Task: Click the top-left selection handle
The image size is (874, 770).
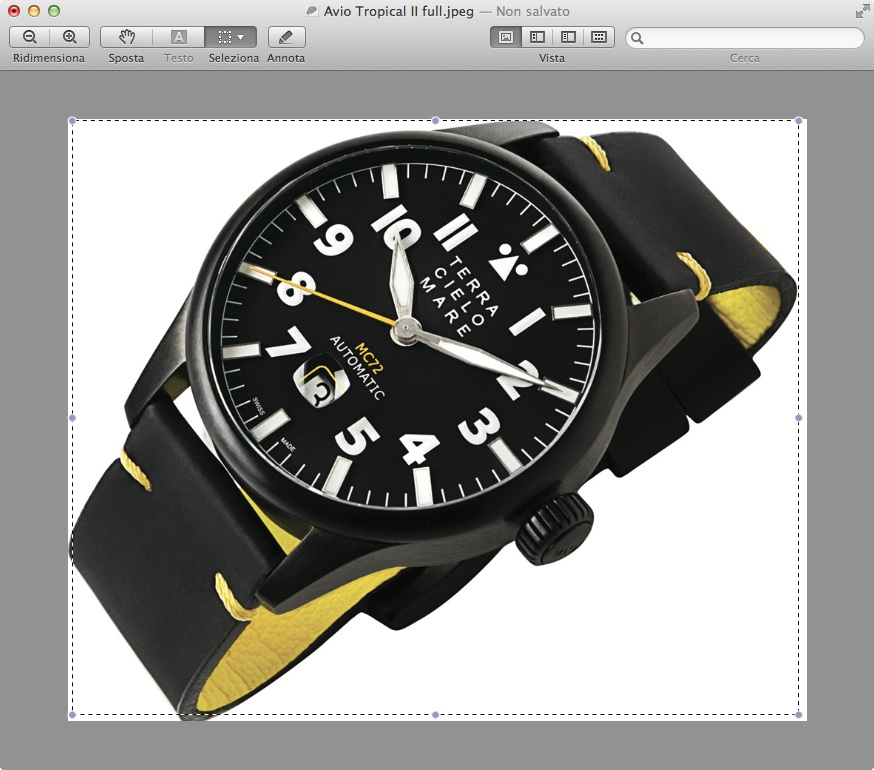Action: coord(72,121)
